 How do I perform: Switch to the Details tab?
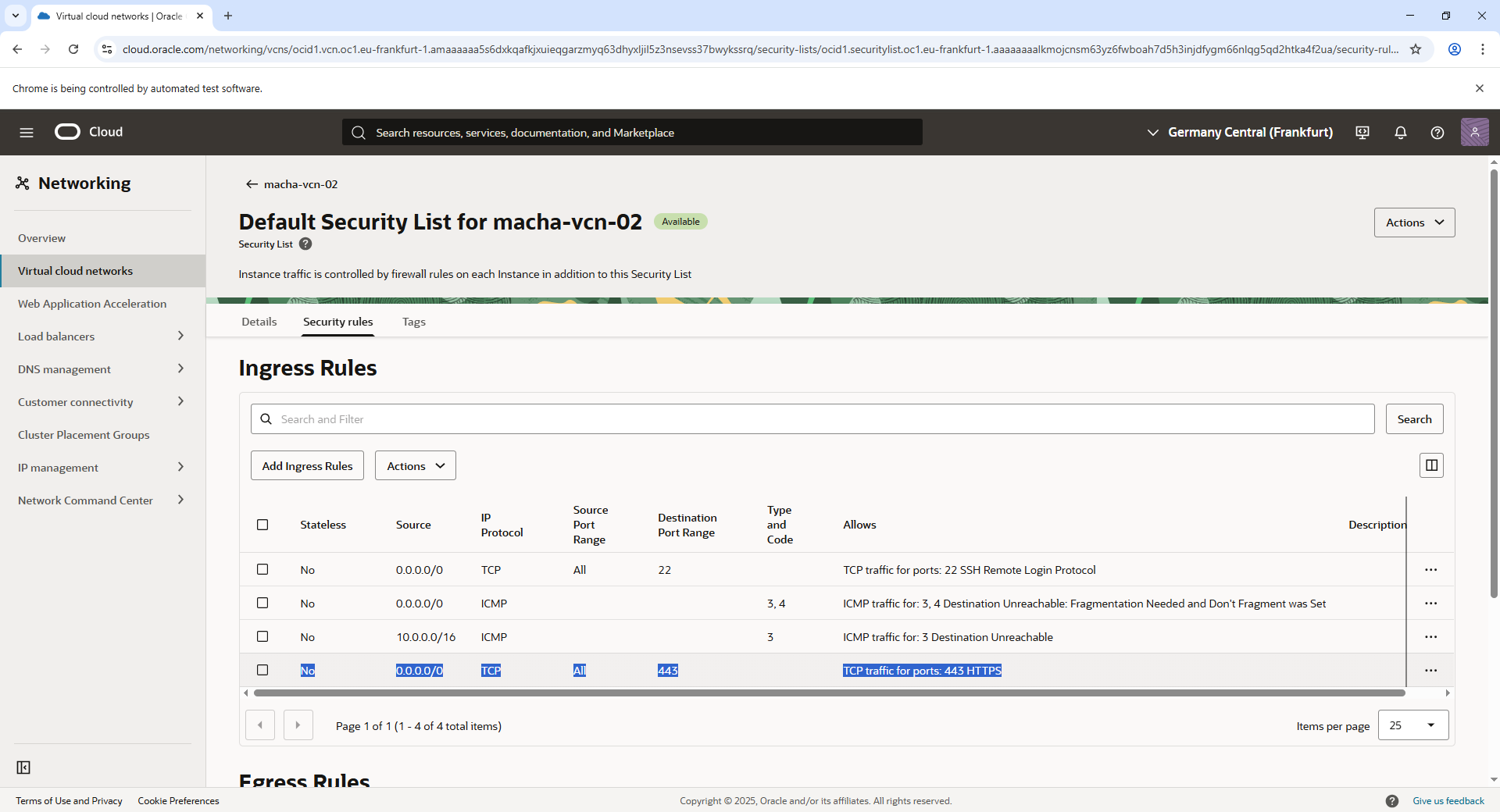(259, 322)
